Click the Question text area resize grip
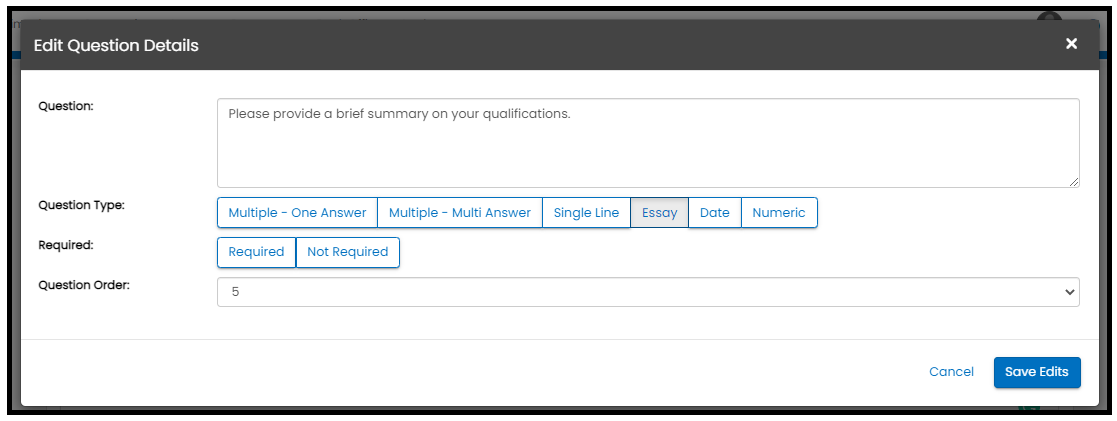Viewport: 1117px width, 421px height. click(x=1074, y=182)
